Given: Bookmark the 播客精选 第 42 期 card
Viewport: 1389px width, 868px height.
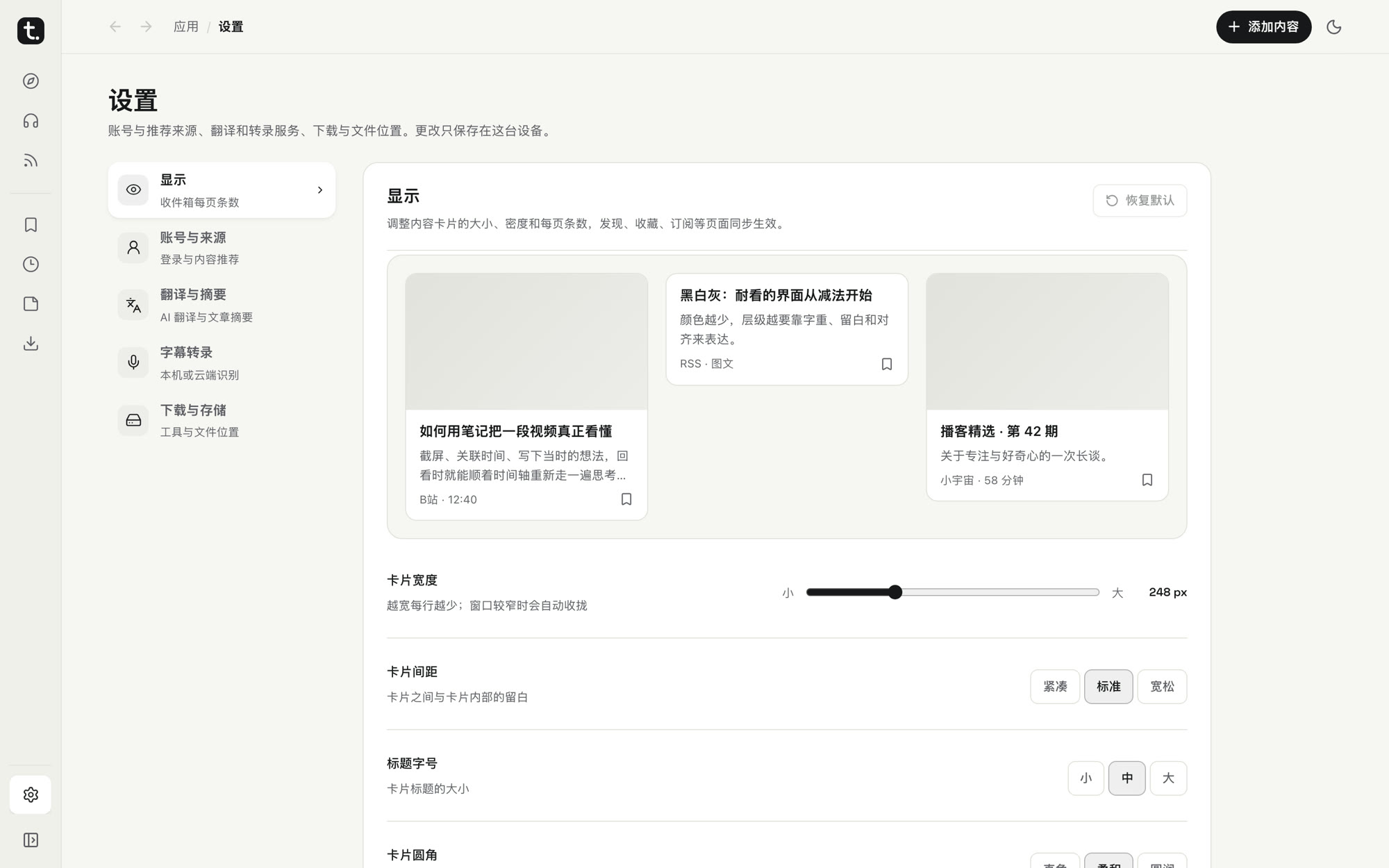Looking at the screenshot, I should click(x=1147, y=480).
